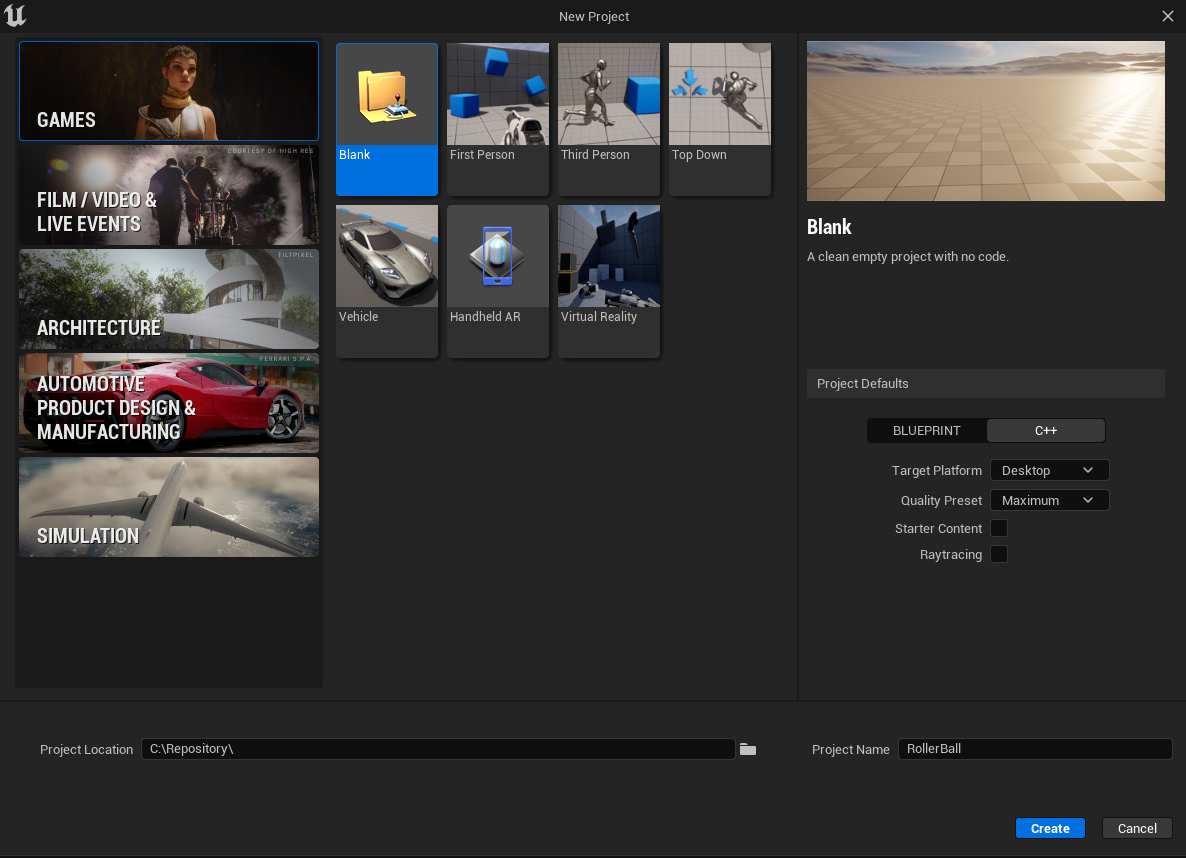
Task: Switch to the Architecture category
Action: tap(169, 299)
